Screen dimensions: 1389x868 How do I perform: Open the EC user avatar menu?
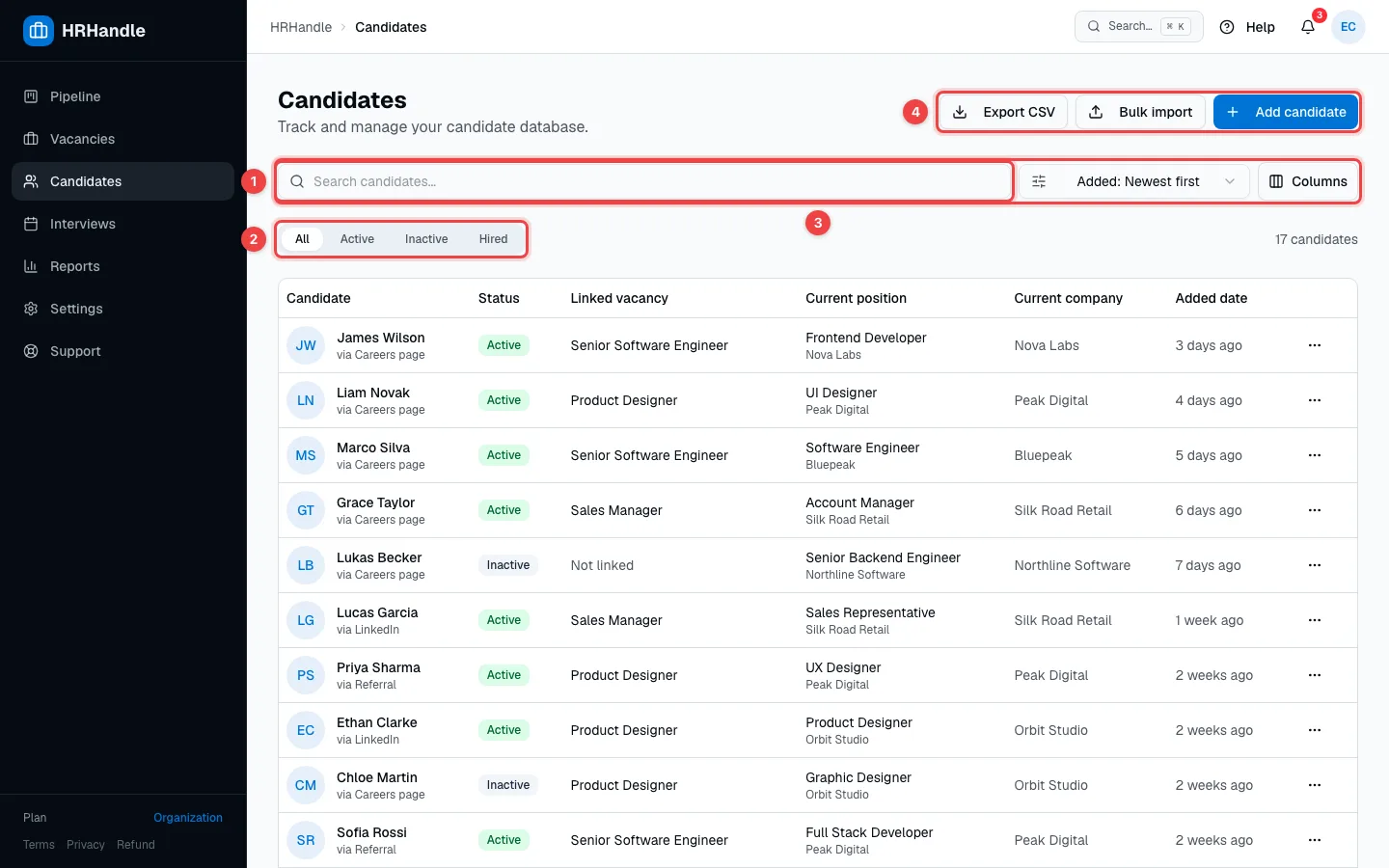pyautogui.click(x=1348, y=27)
